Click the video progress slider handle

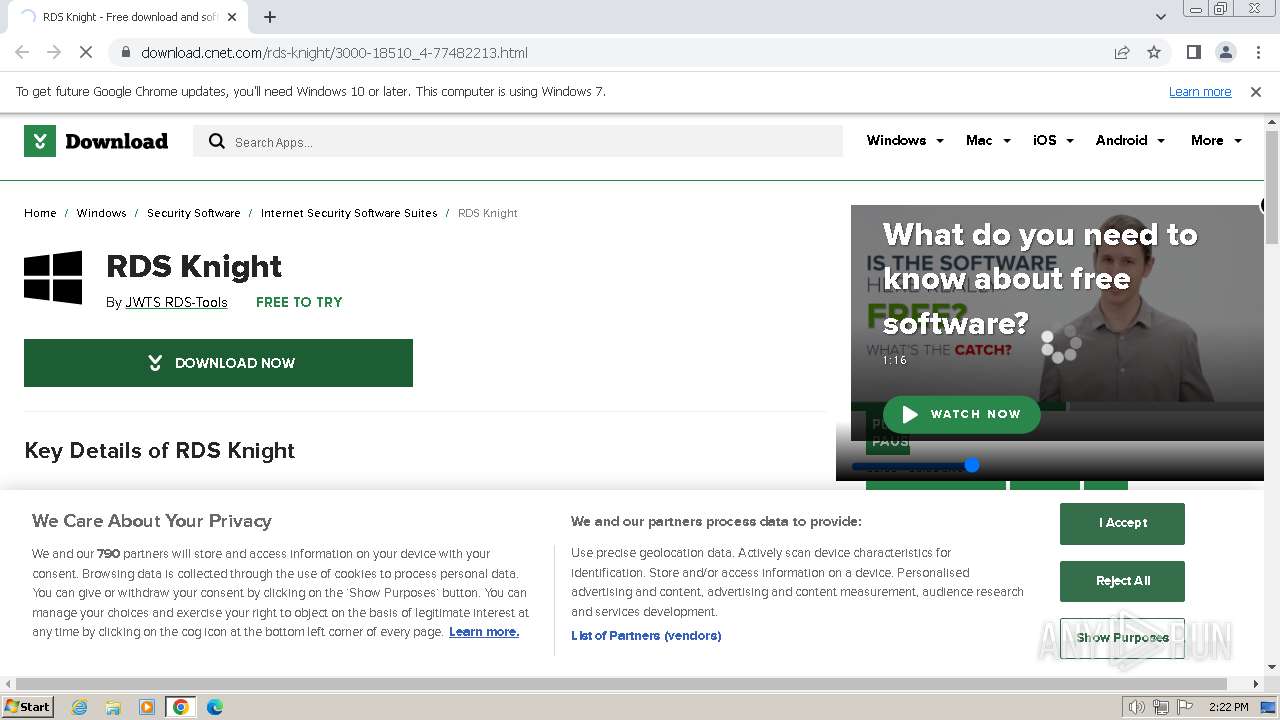[x=971, y=465]
